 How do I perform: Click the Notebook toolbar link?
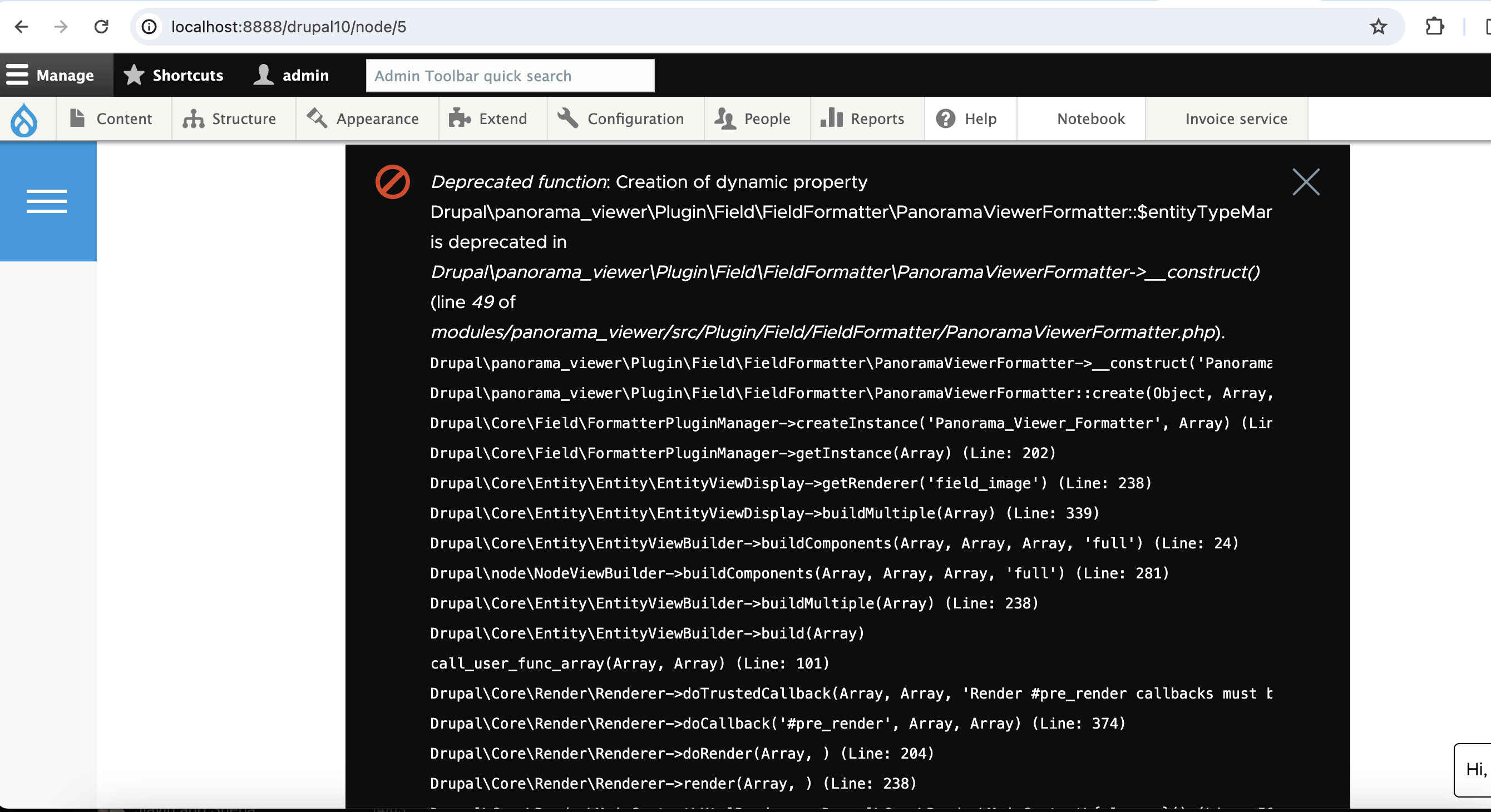tap(1090, 118)
